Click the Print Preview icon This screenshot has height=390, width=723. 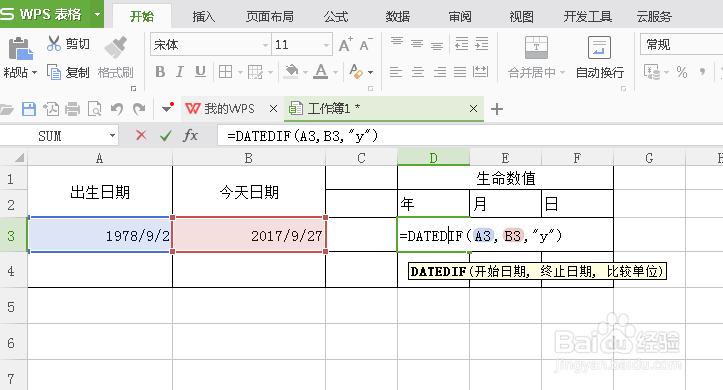click(x=95, y=109)
